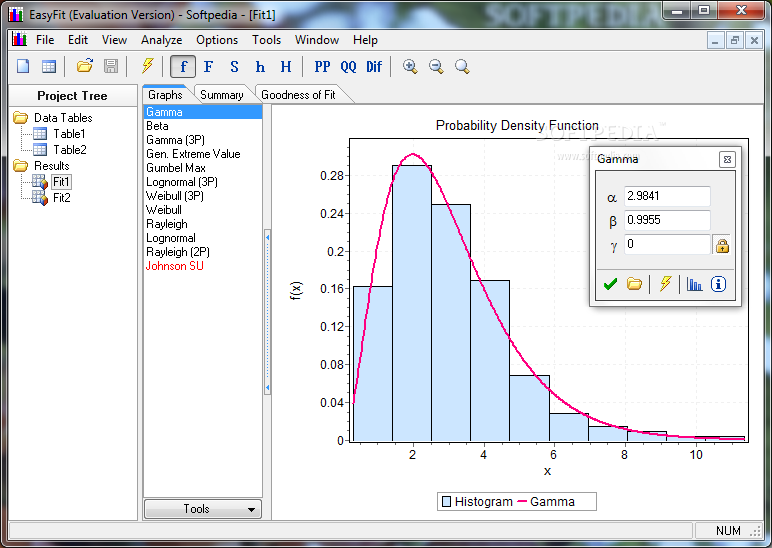Select Gamma (3P) distribution
This screenshot has height=548, width=772.
(203, 140)
